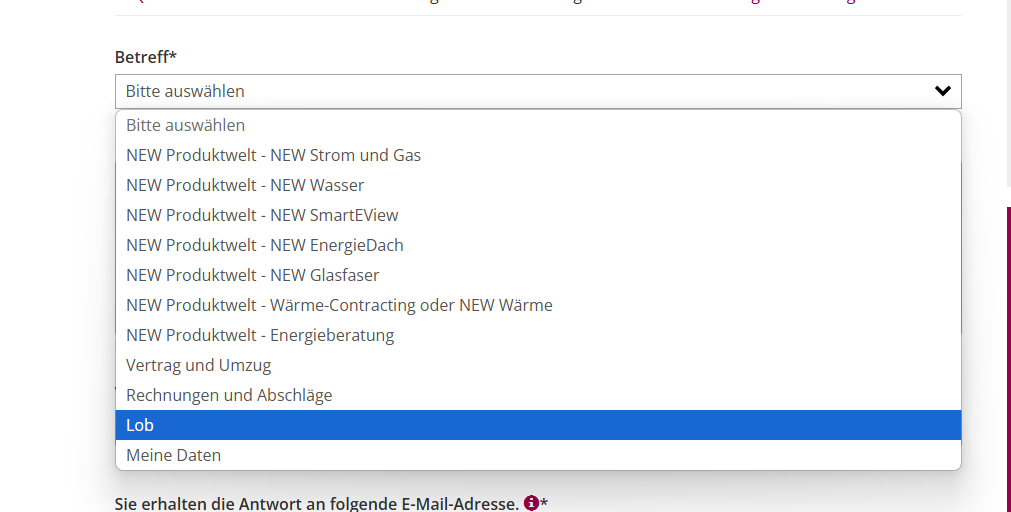1011x512 pixels.
Task: Click the highlighted 'Lob' option
Action: [140, 425]
